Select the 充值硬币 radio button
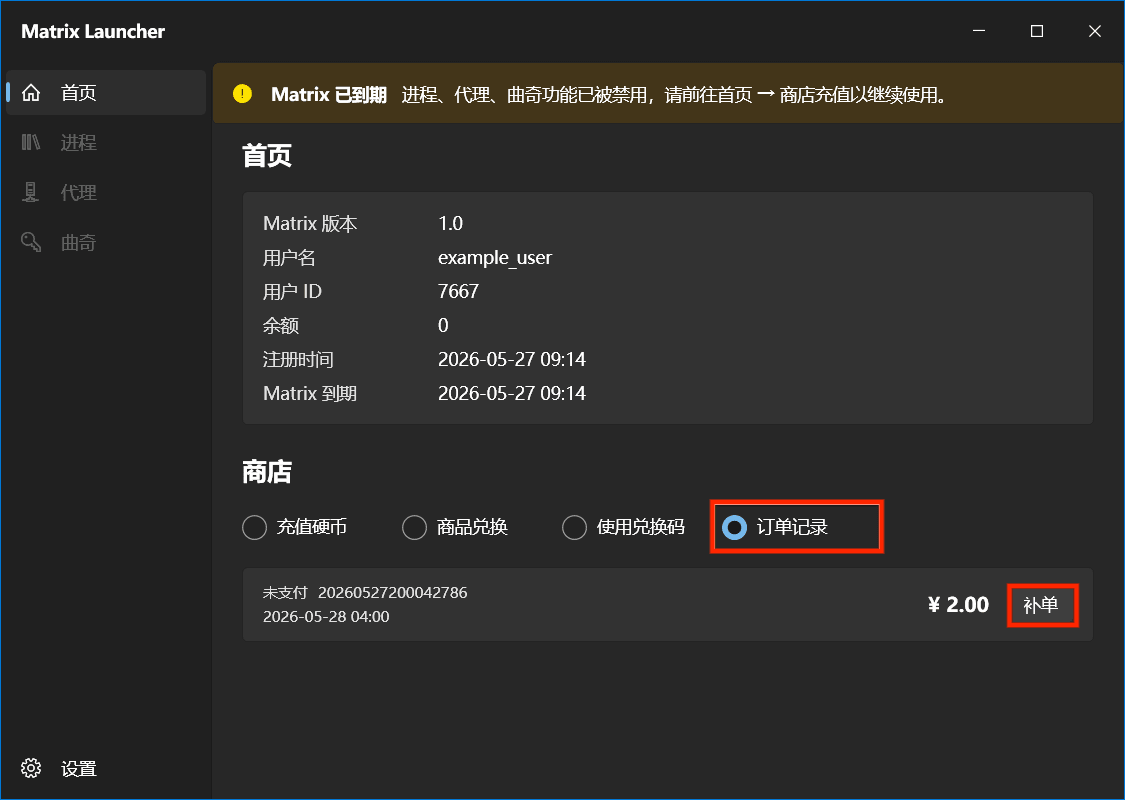Image resolution: width=1125 pixels, height=800 pixels. pos(255,527)
